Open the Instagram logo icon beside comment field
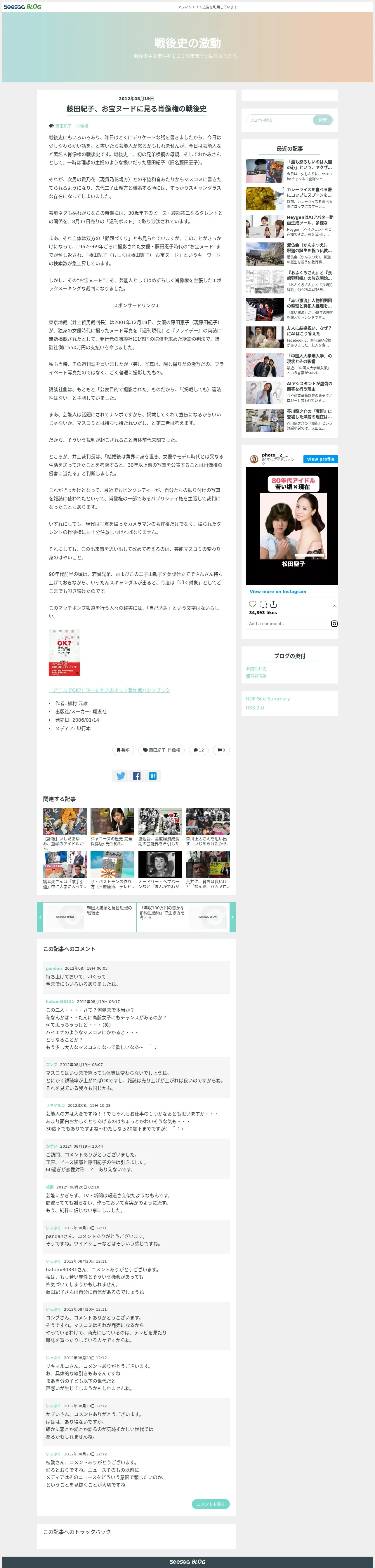375x1568 pixels. click(x=334, y=623)
